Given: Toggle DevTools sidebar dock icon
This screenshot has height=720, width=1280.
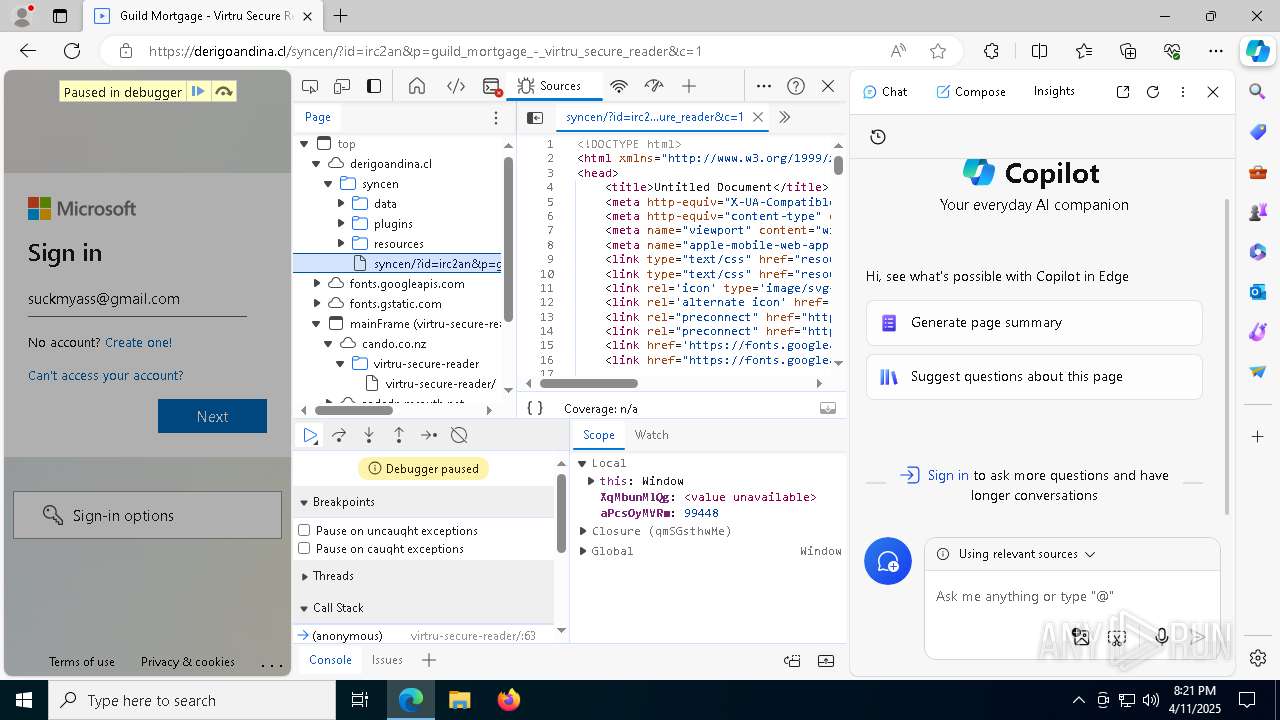Looking at the screenshot, I should pos(374,86).
